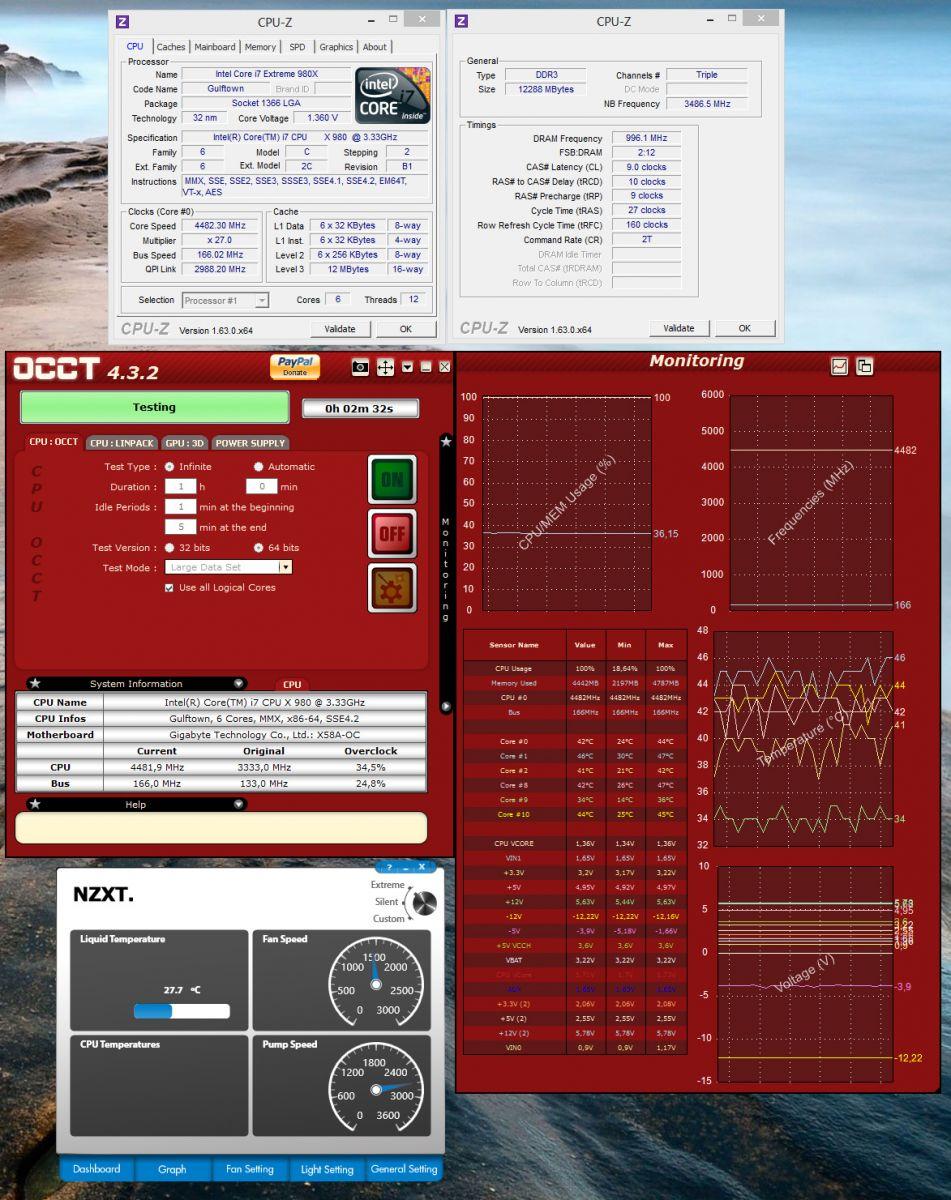The image size is (951, 1200).
Task: Click the PayPal Donate badge
Action: pos(295,367)
